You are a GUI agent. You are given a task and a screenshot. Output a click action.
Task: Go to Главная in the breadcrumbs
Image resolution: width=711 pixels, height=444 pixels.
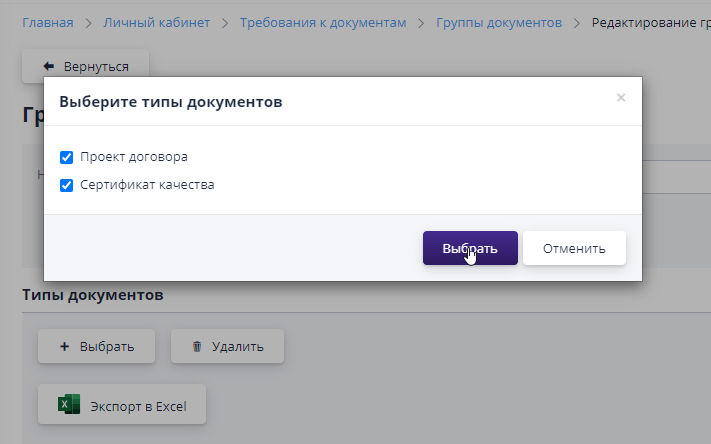pyautogui.click(x=47, y=22)
